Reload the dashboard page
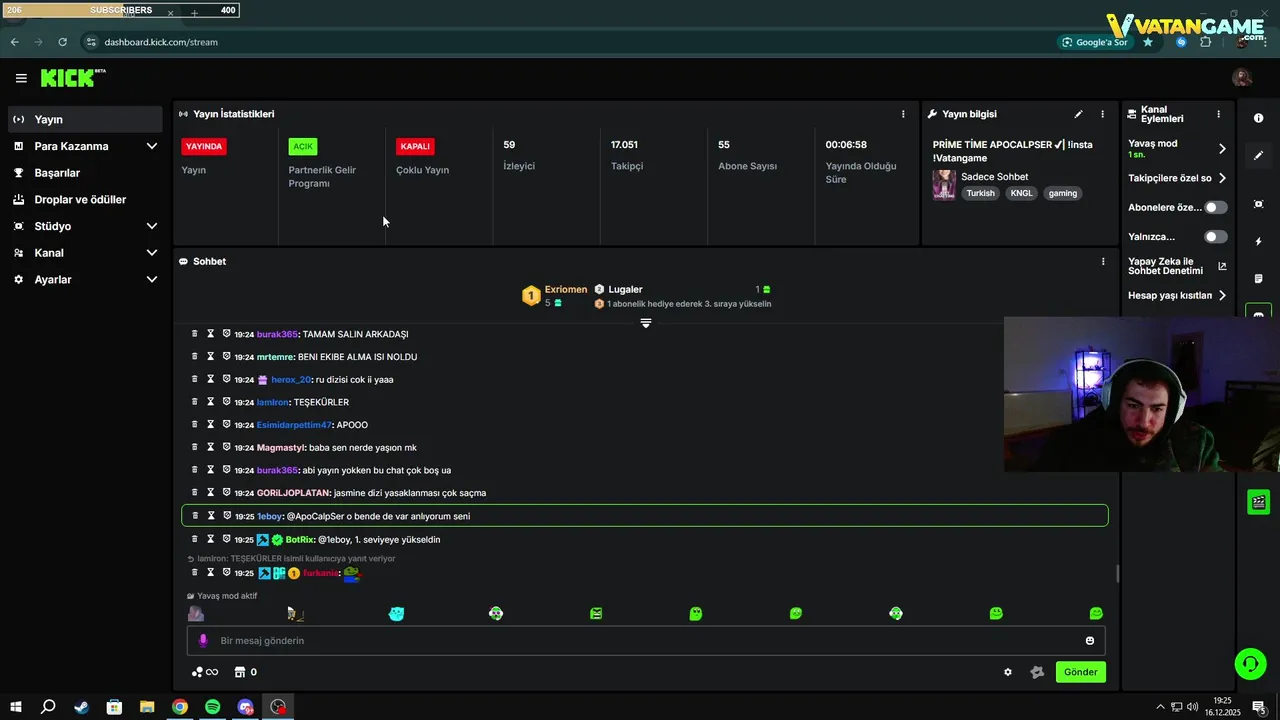1280x720 pixels. [x=62, y=42]
